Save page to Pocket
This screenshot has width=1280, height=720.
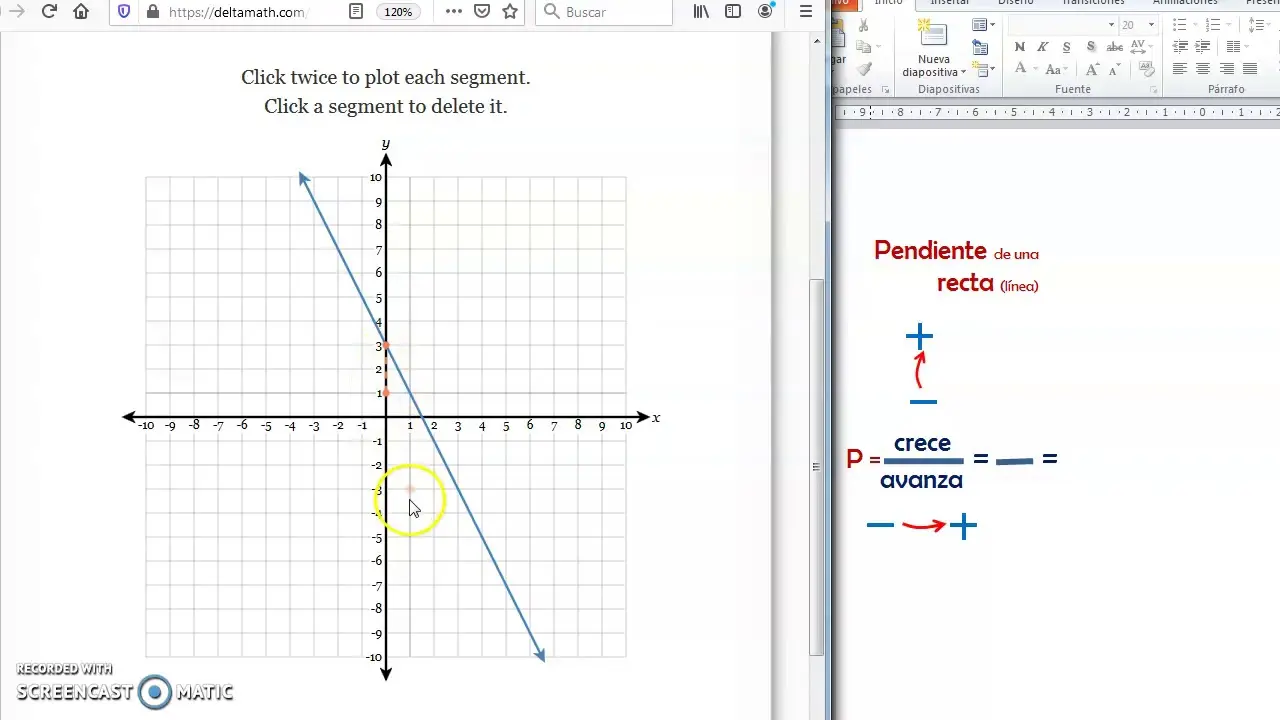pos(482,12)
